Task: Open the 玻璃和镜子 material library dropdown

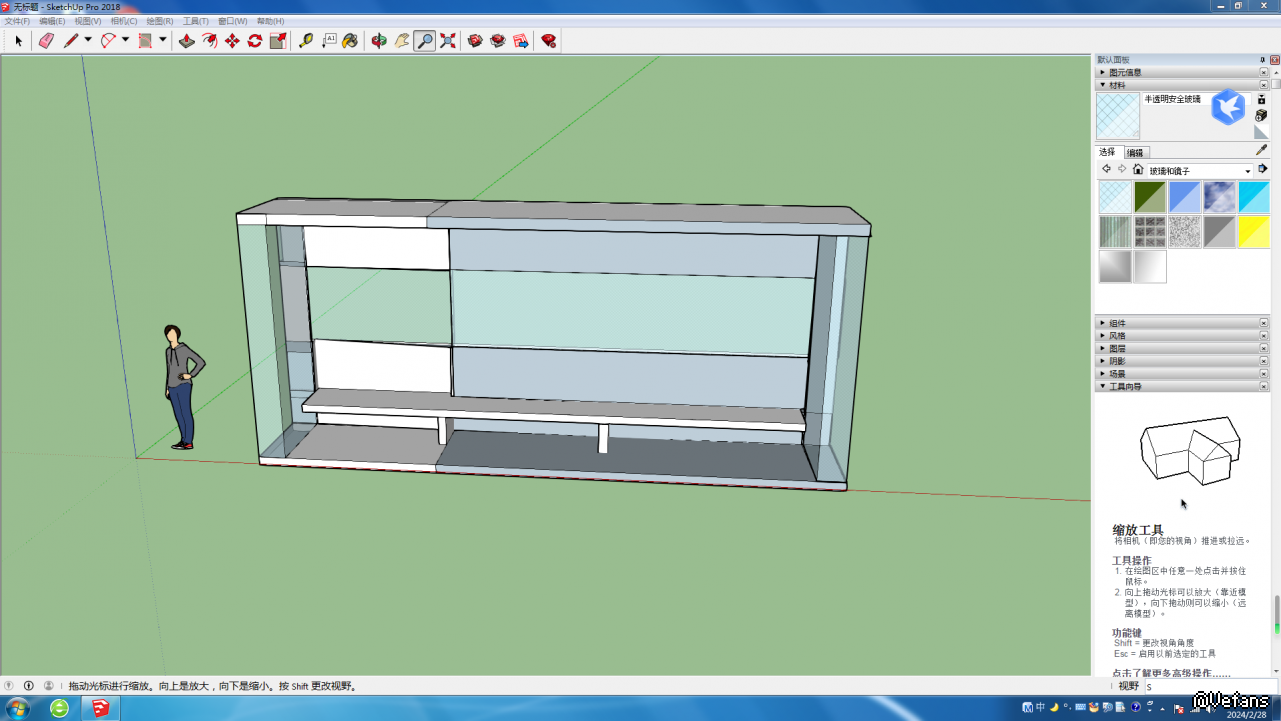Action: tap(1247, 171)
